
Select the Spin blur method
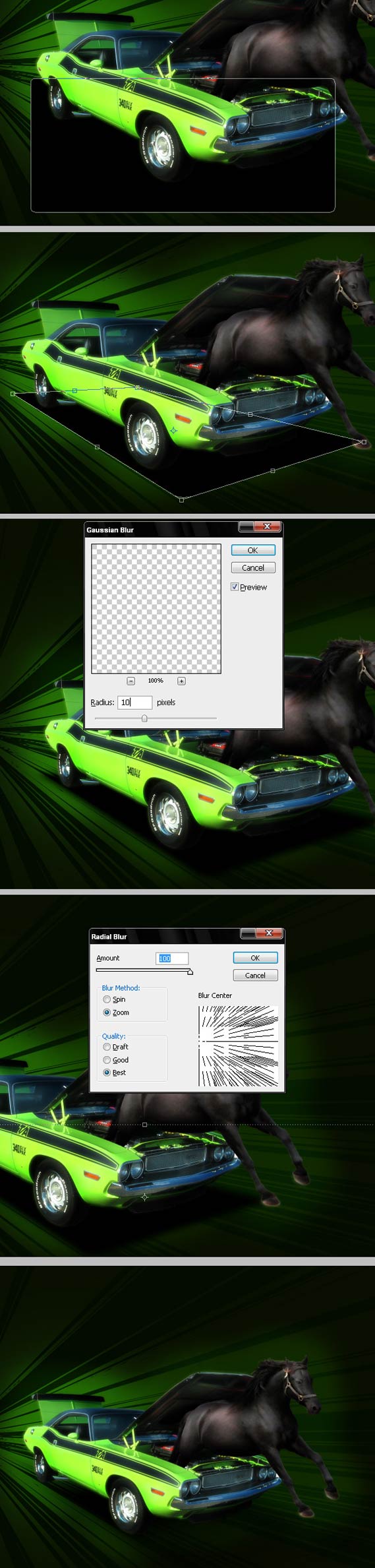[x=107, y=999]
